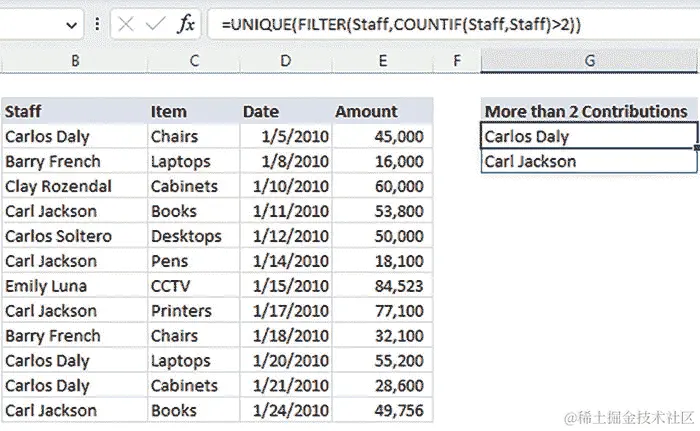Click the 84,523 amount cell
Image resolution: width=700 pixels, height=431 pixels.
point(383,286)
